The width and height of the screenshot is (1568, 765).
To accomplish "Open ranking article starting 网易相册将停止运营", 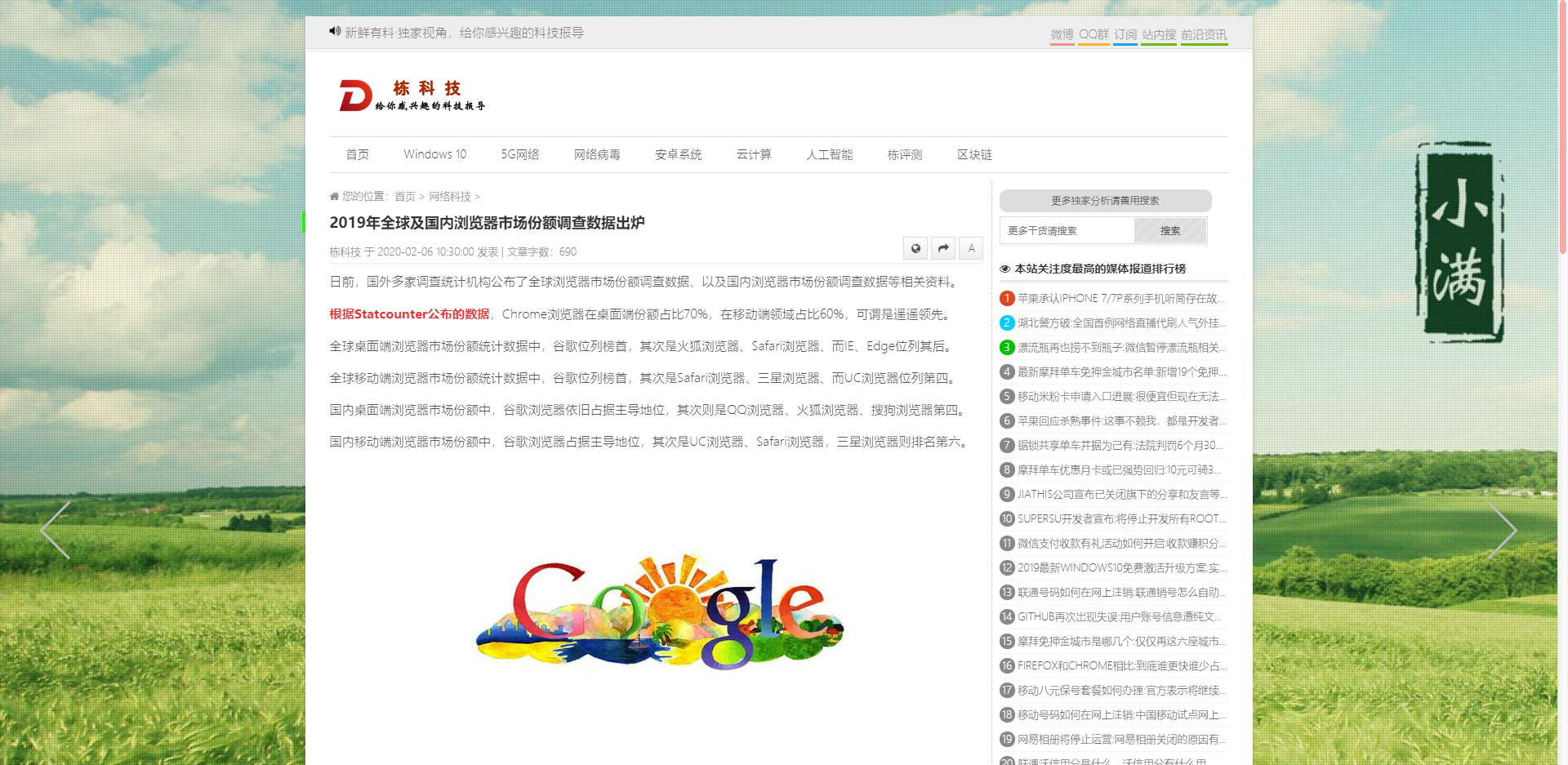I will pyautogui.click(x=1121, y=740).
